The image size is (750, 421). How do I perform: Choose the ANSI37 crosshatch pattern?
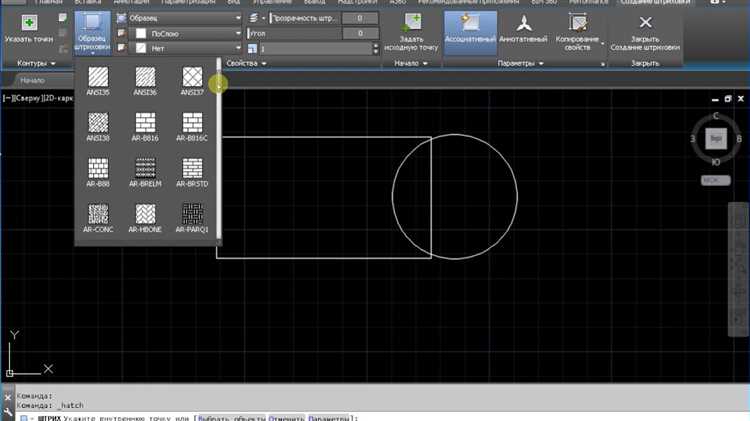pyautogui.click(x=191, y=78)
